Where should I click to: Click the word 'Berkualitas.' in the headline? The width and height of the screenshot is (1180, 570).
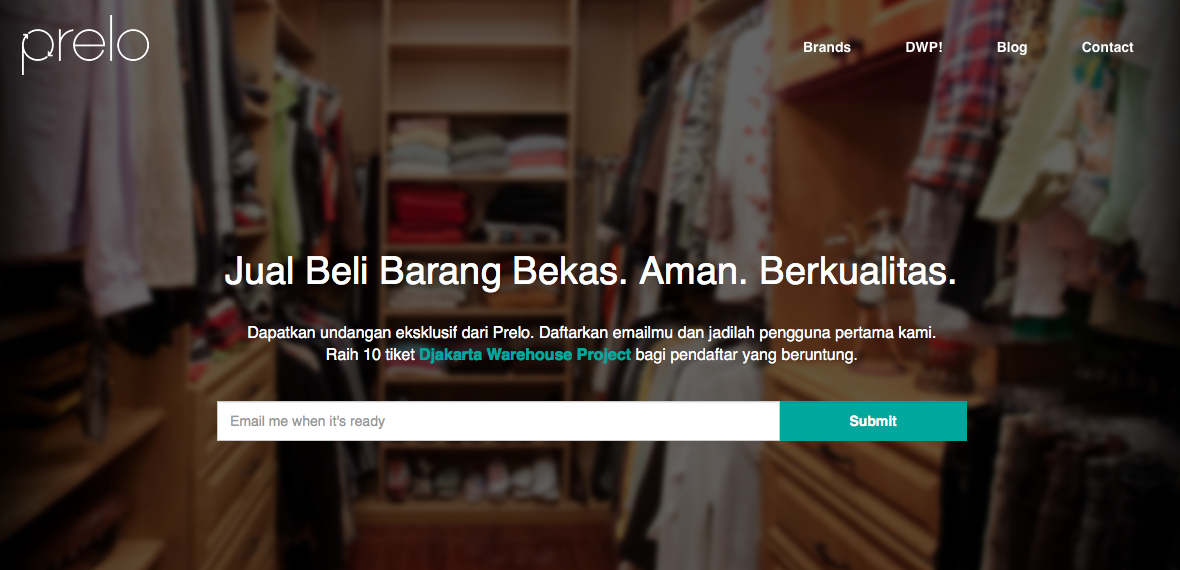click(x=857, y=271)
